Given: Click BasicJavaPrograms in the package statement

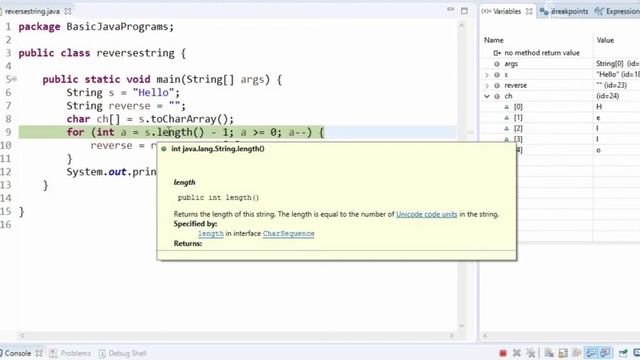Looking at the screenshot, I should coord(118,27).
